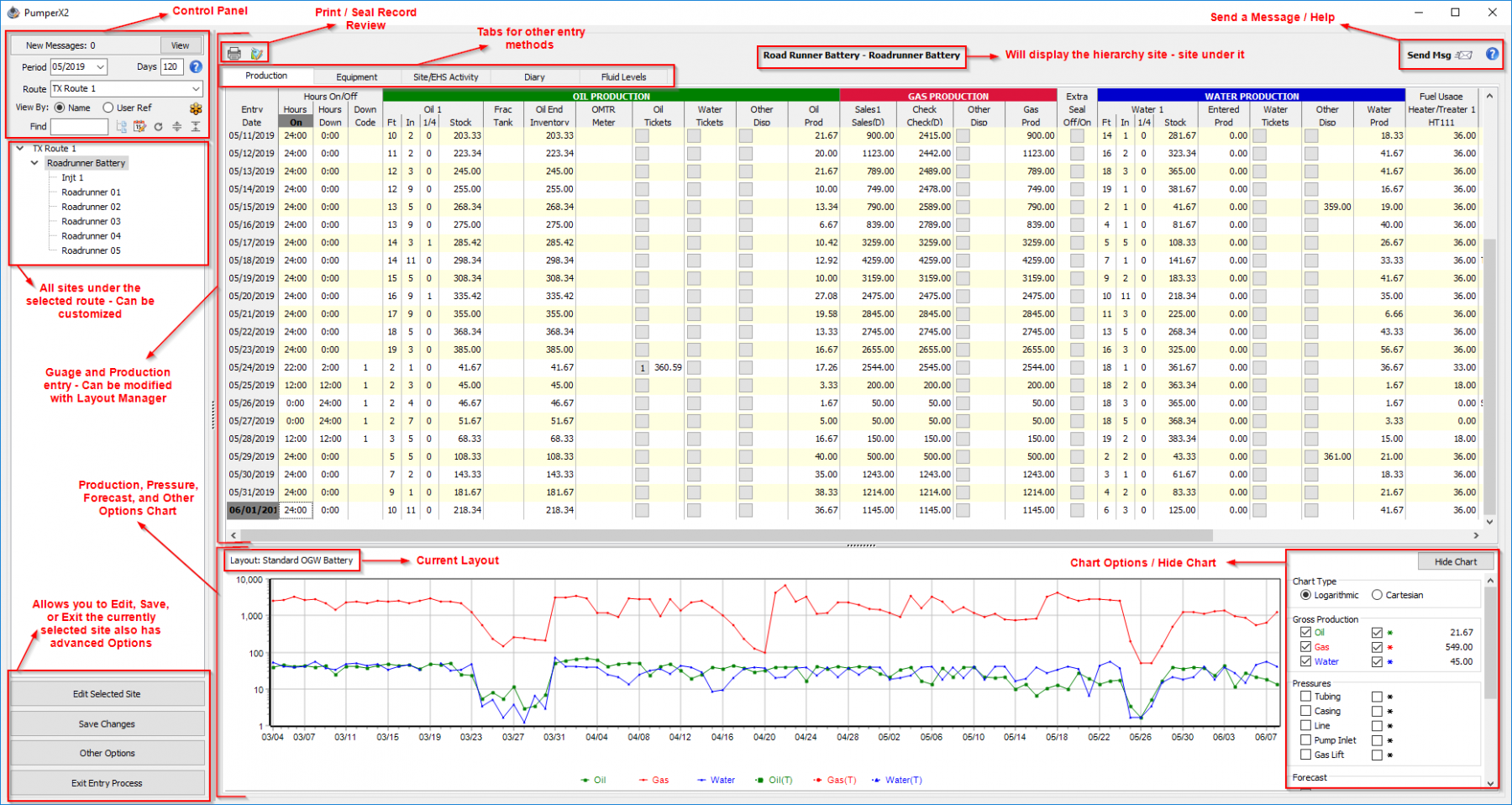Image resolution: width=1512 pixels, height=805 pixels.
Task: Click the orange settings icon beside User Ref
Action: tap(195, 108)
